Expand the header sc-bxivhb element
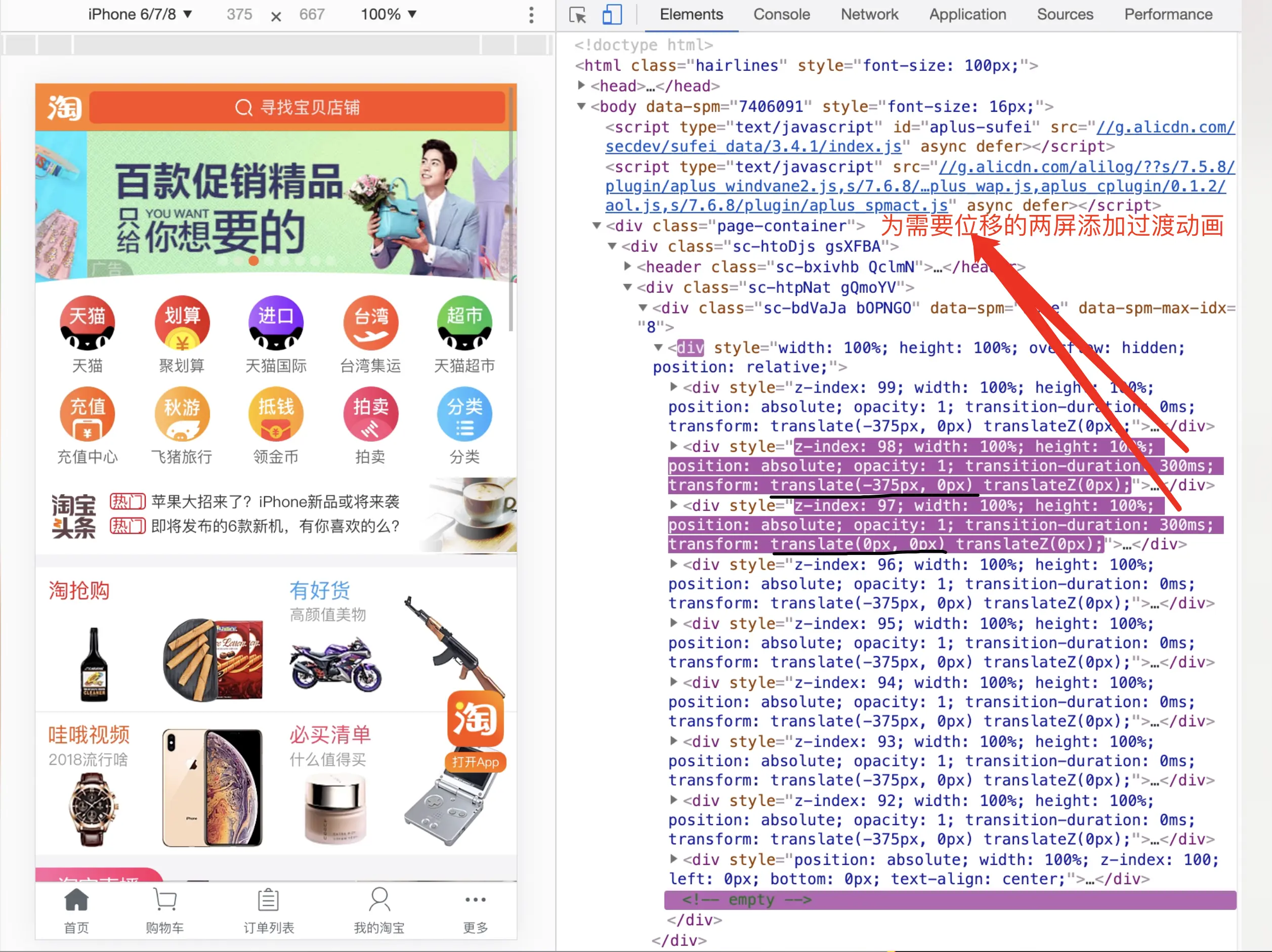The image size is (1272, 952). (x=628, y=267)
